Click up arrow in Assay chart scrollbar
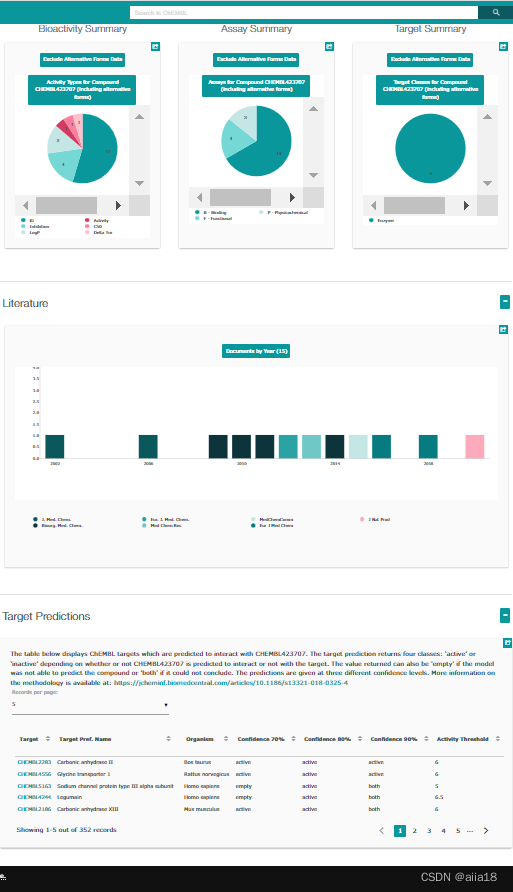Viewport: 513px width, 892px height. (313, 109)
